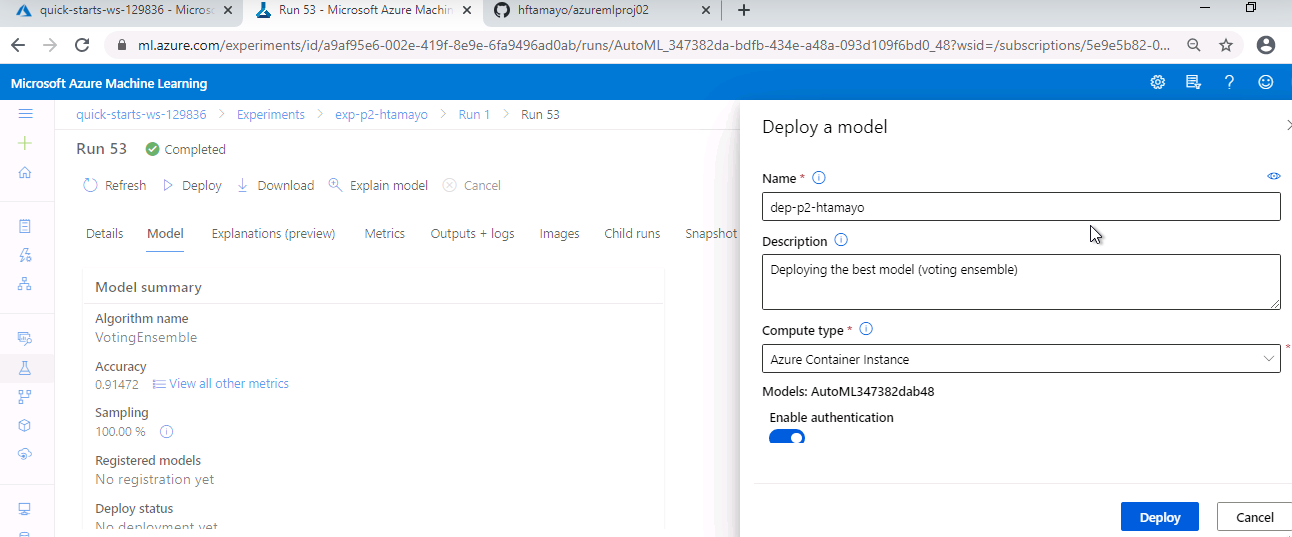Click info icon next to Description
Screen dimensions: 1292x537
click(841, 240)
